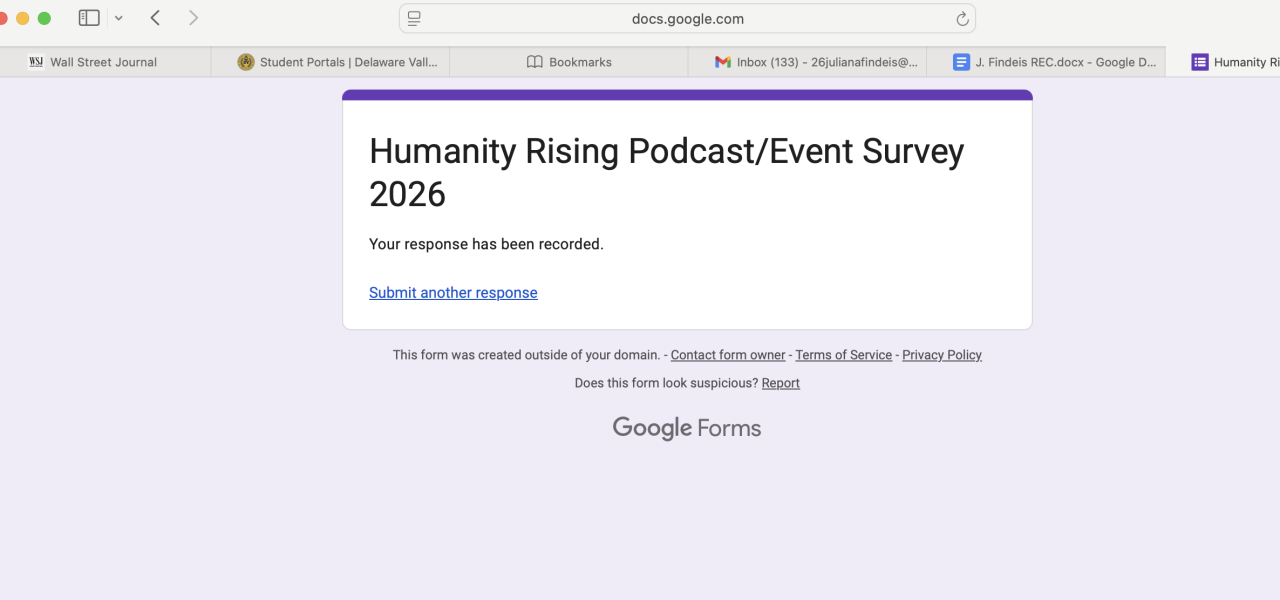The width and height of the screenshot is (1280, 600).
Task: Select the Bookmarks tab
Action: tap(569, 62)
